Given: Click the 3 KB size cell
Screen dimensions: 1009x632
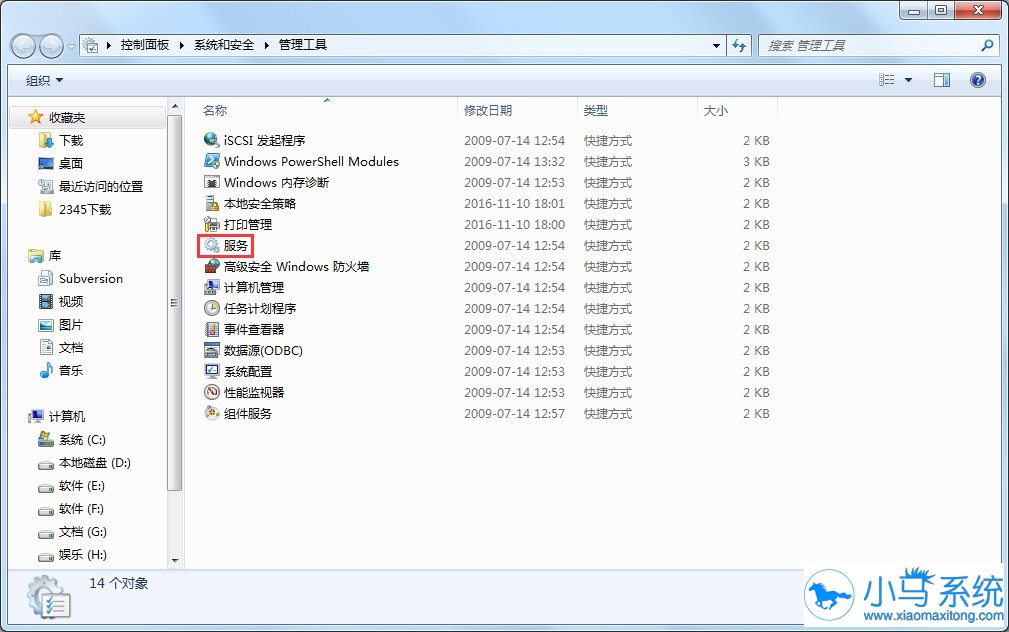Looking at the screenshot, I should coord(756,162).
